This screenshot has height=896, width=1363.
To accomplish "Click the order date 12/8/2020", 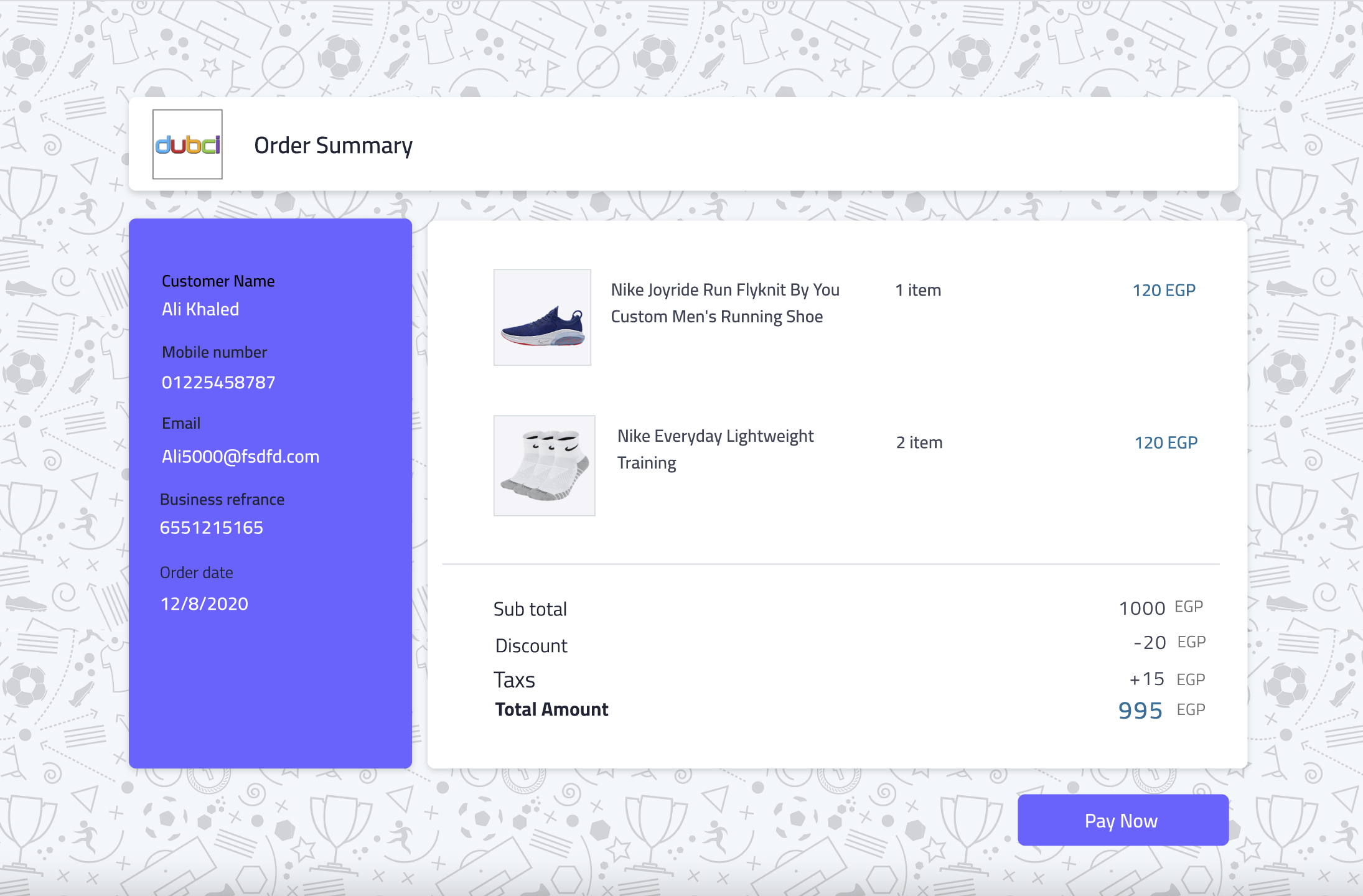I will click(x=204, y=604).
